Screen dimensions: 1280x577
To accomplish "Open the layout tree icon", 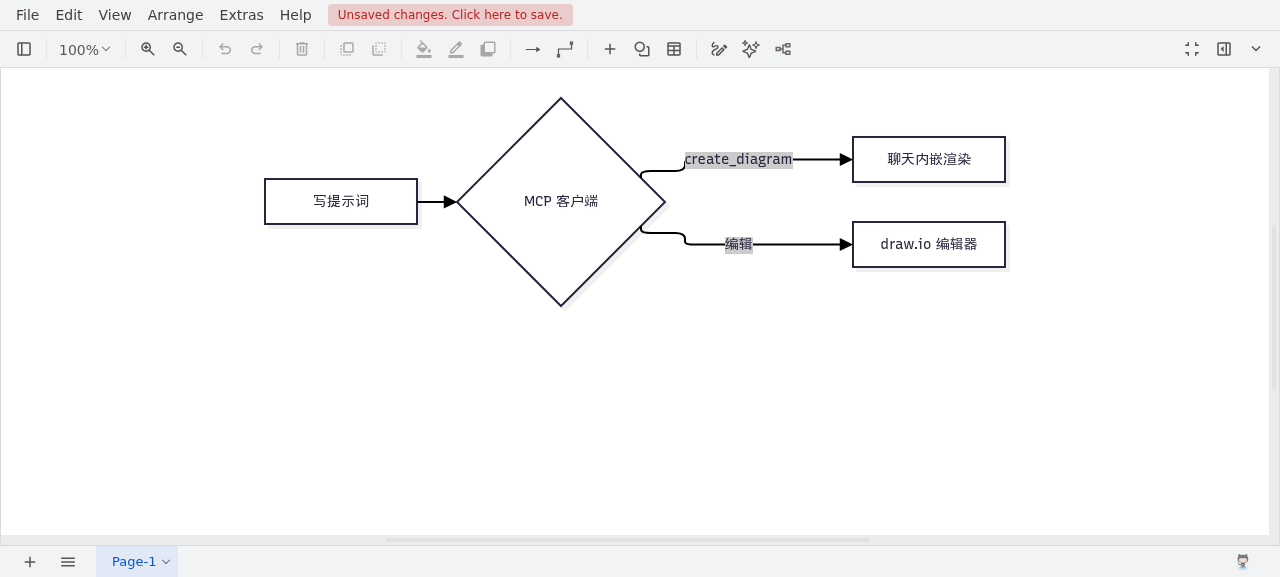I will tap(783, 49).
